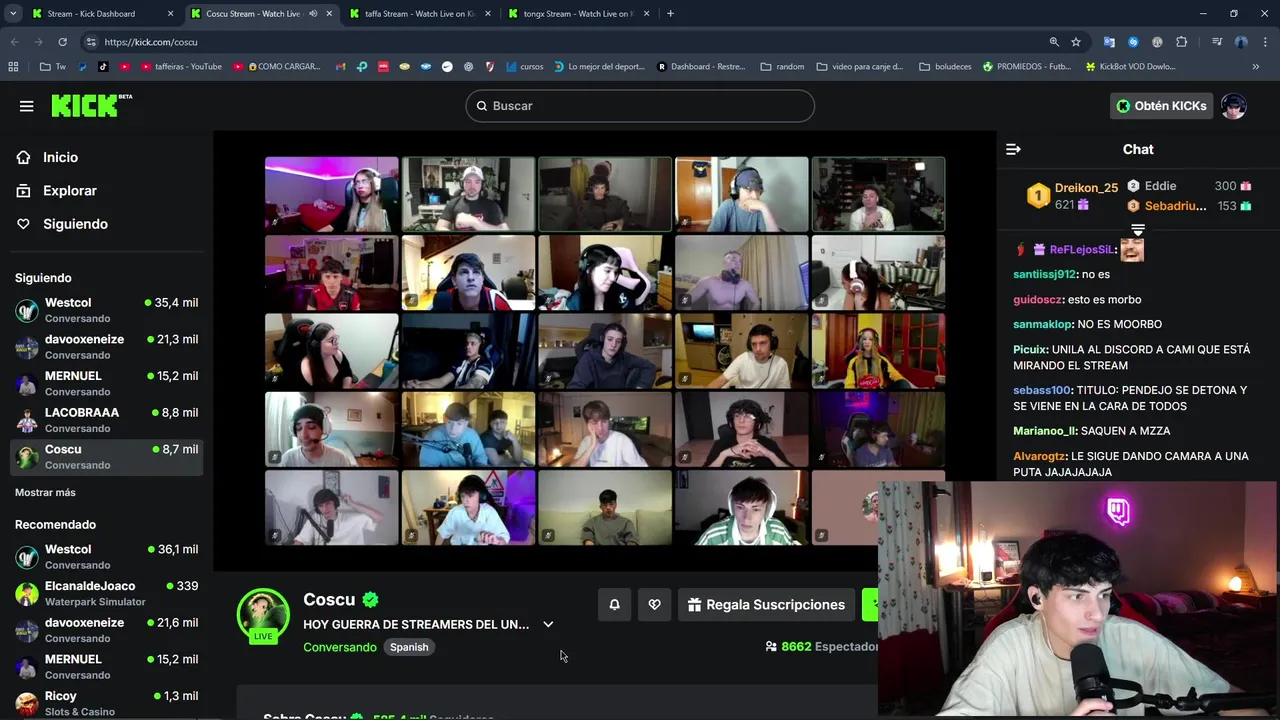Click the address bar URL
Screen dimensions: 1280x720
151,42
